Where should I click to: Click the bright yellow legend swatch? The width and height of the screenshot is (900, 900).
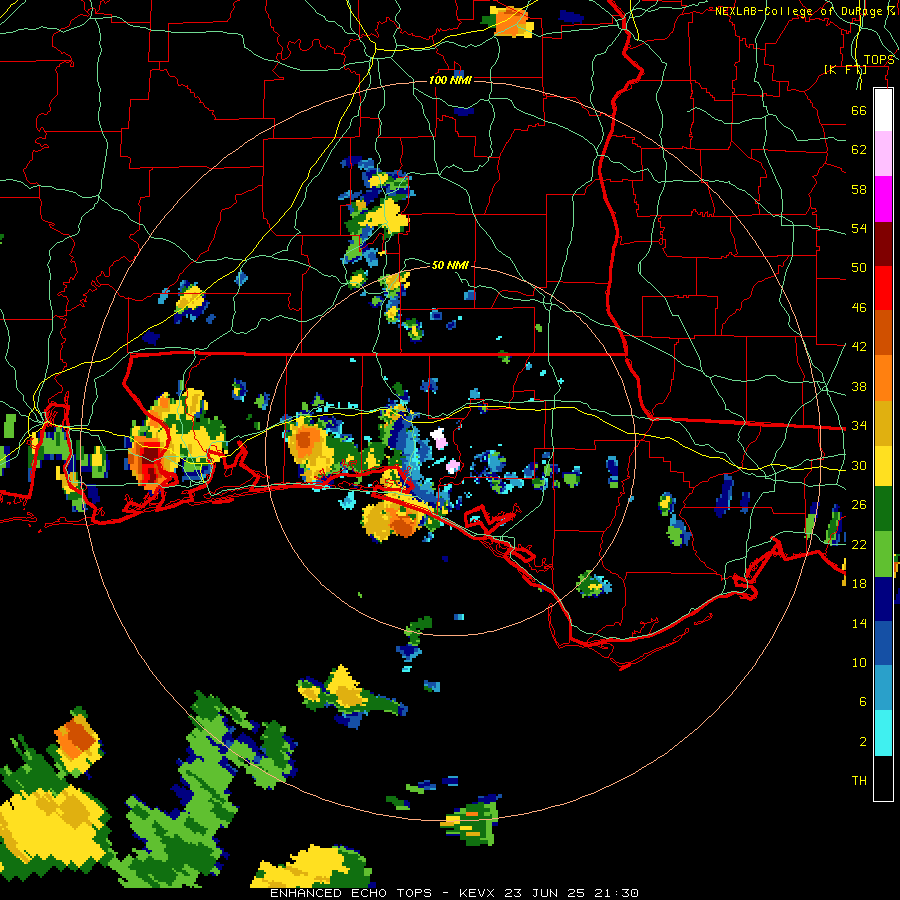pyautogui.click(x=883, y=466)
